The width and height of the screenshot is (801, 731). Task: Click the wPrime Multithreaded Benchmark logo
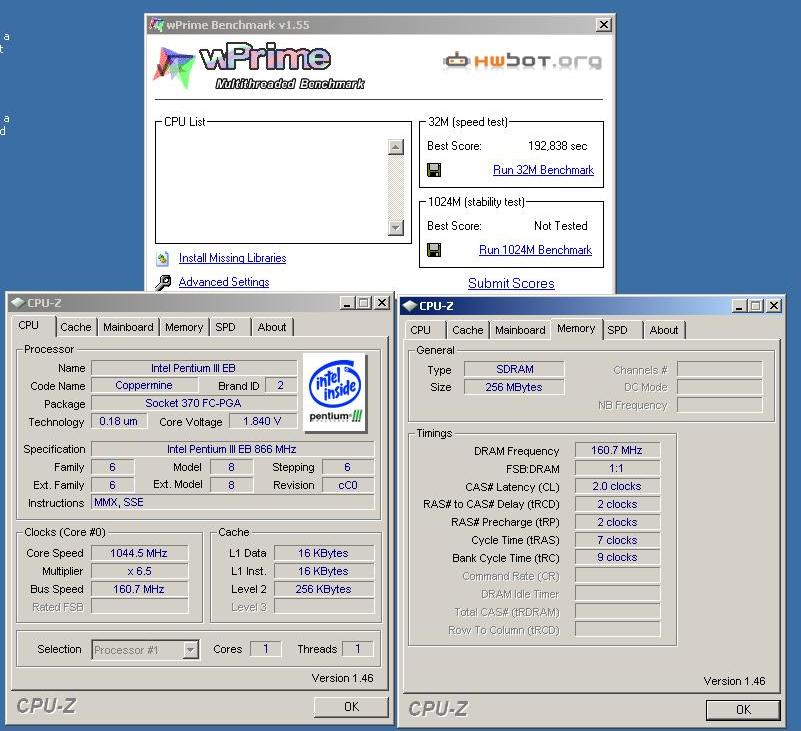259,68
